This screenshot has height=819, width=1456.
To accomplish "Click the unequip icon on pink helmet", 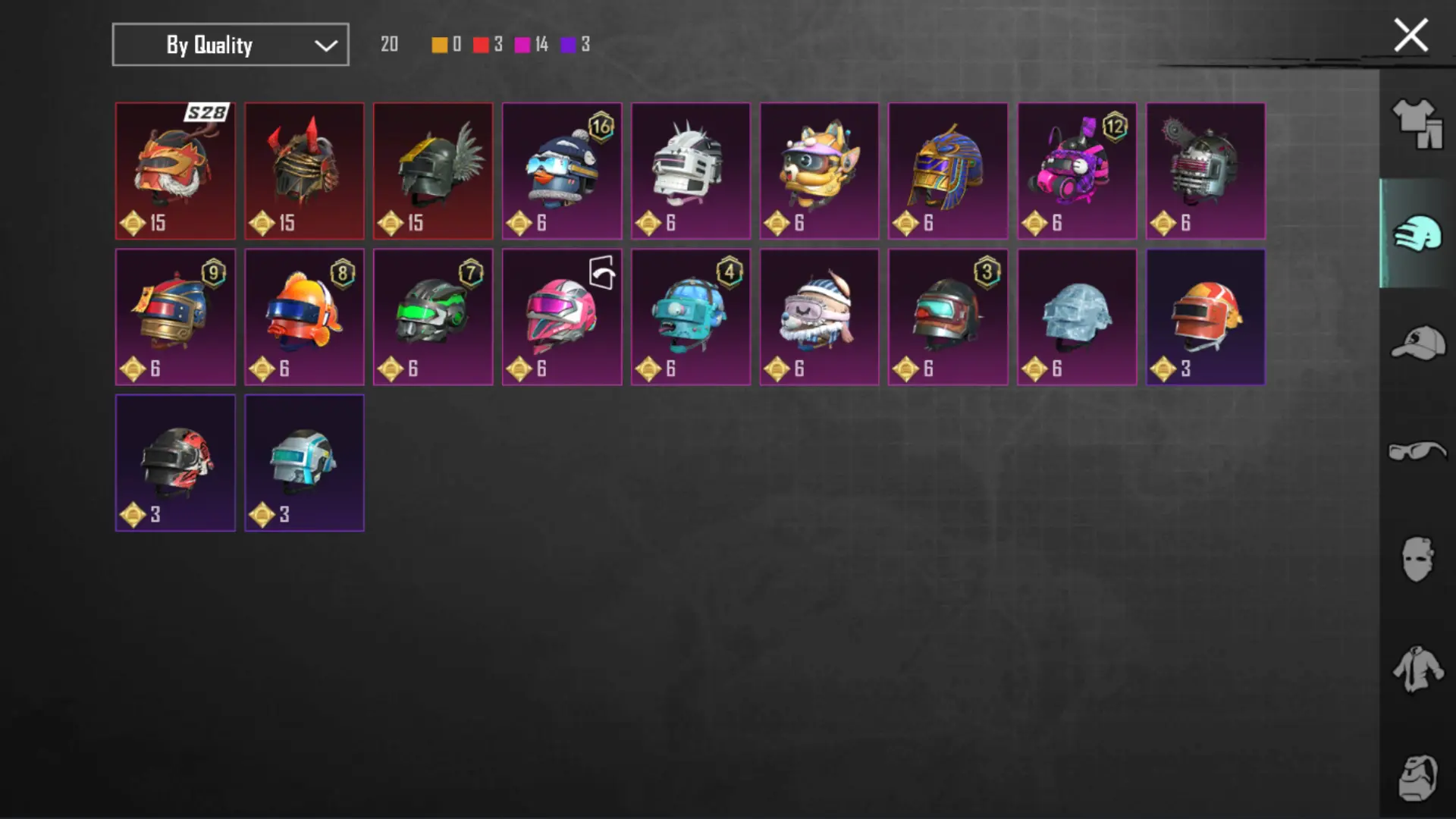I will (602, 272).
